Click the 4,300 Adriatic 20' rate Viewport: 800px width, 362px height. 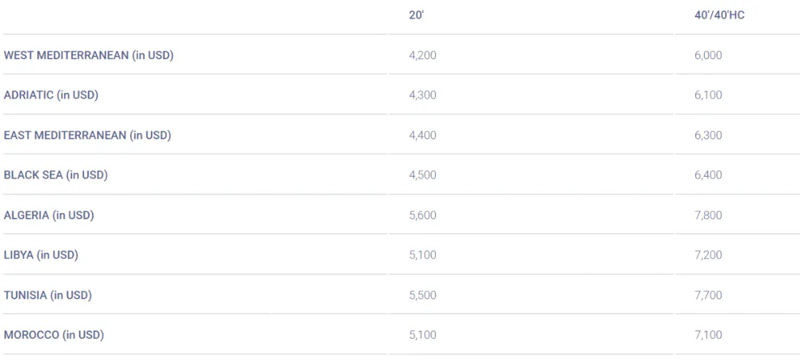422,95
